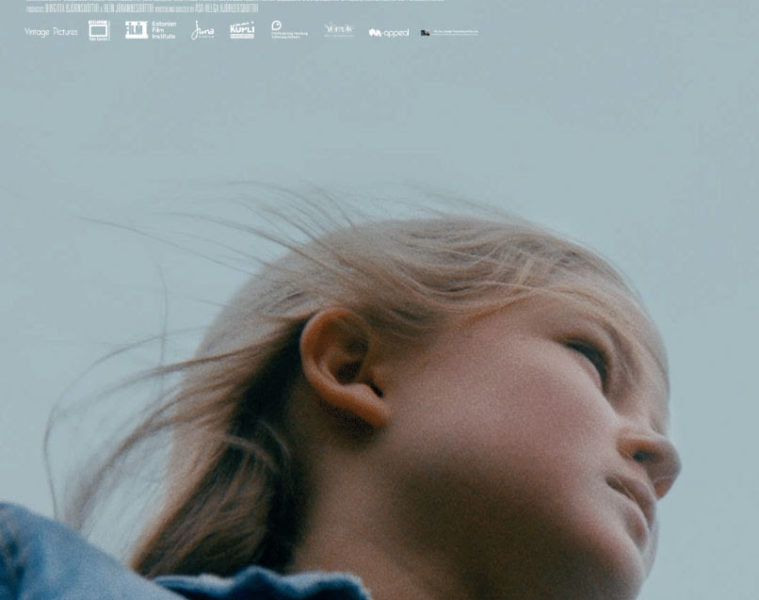Click the Vintage Pictures logo
The image size is (759, 600).
51,32
